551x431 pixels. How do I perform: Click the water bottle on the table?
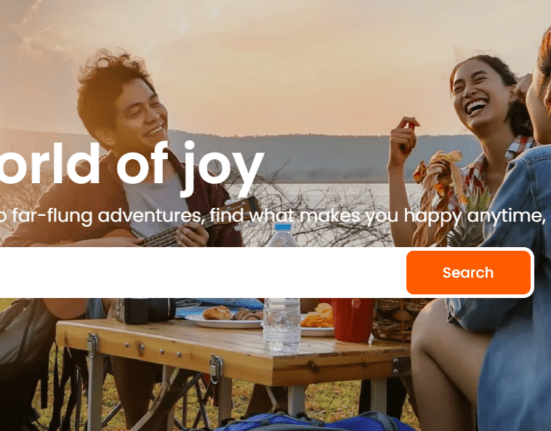(282, 323)
